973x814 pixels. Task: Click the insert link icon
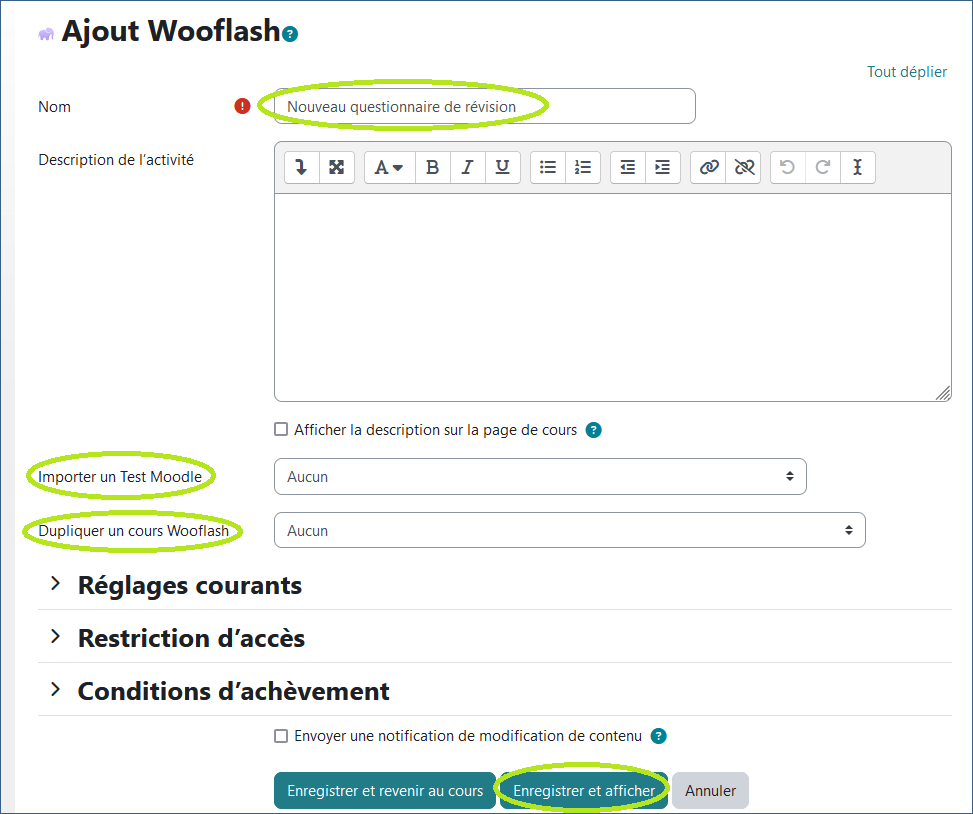click(x=709, y=168)
